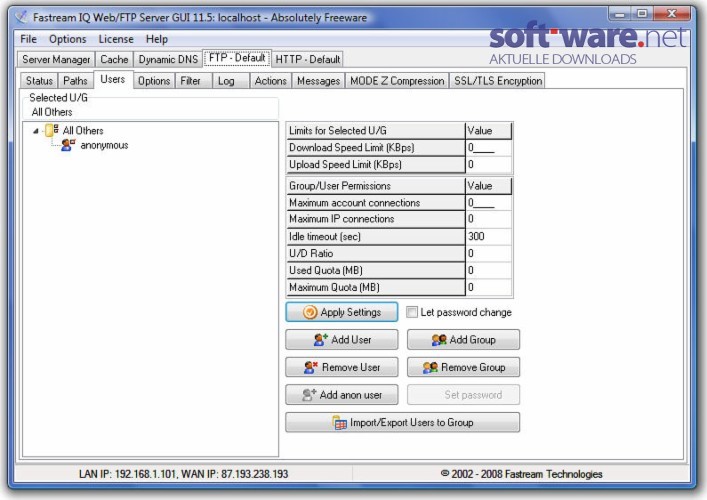
Task: Minimize the Fastream window
Action: click(x=620, y=14)
